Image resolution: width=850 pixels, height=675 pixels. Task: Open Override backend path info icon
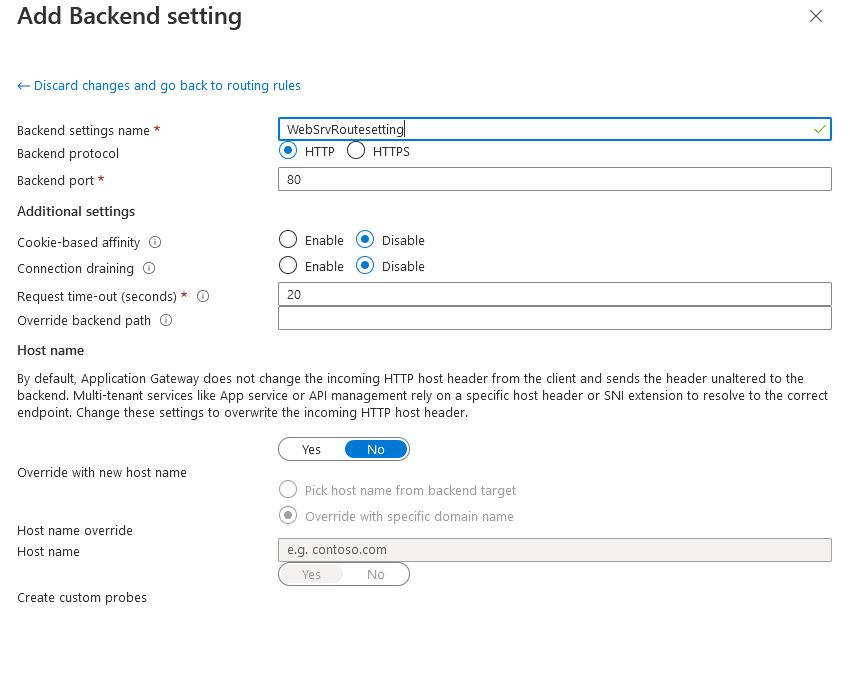166,321
